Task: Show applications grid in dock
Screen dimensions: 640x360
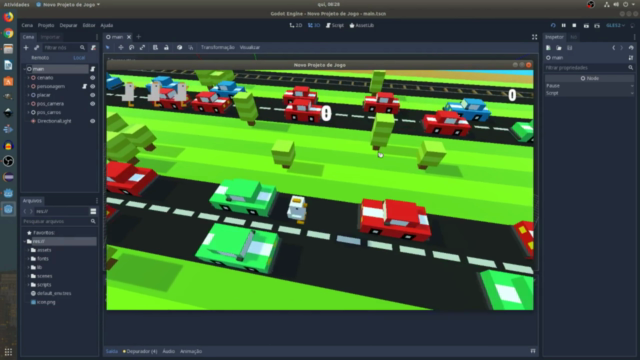Action: [x=8, y=351]
